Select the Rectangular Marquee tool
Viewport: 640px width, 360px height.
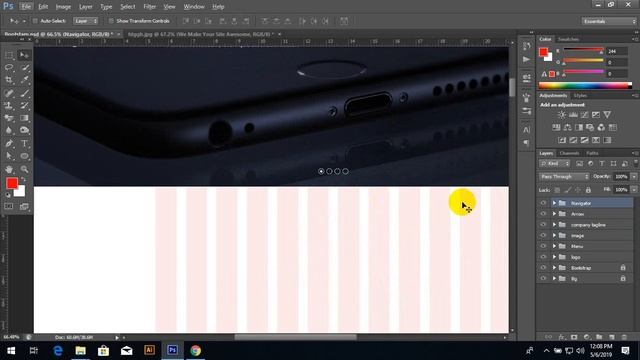click(9, 55)
